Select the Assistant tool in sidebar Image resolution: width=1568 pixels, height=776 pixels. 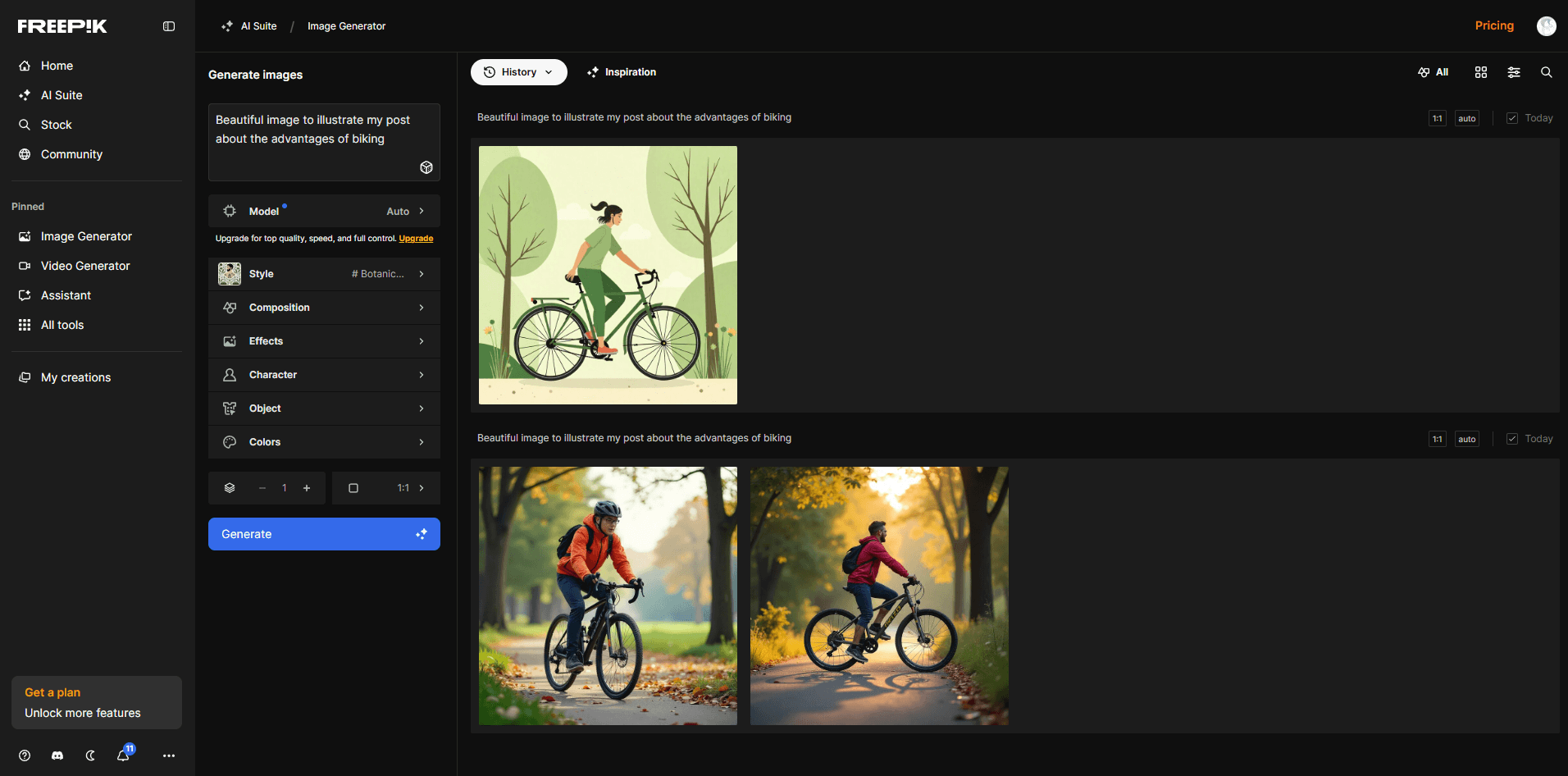click(x=66, y=295)
